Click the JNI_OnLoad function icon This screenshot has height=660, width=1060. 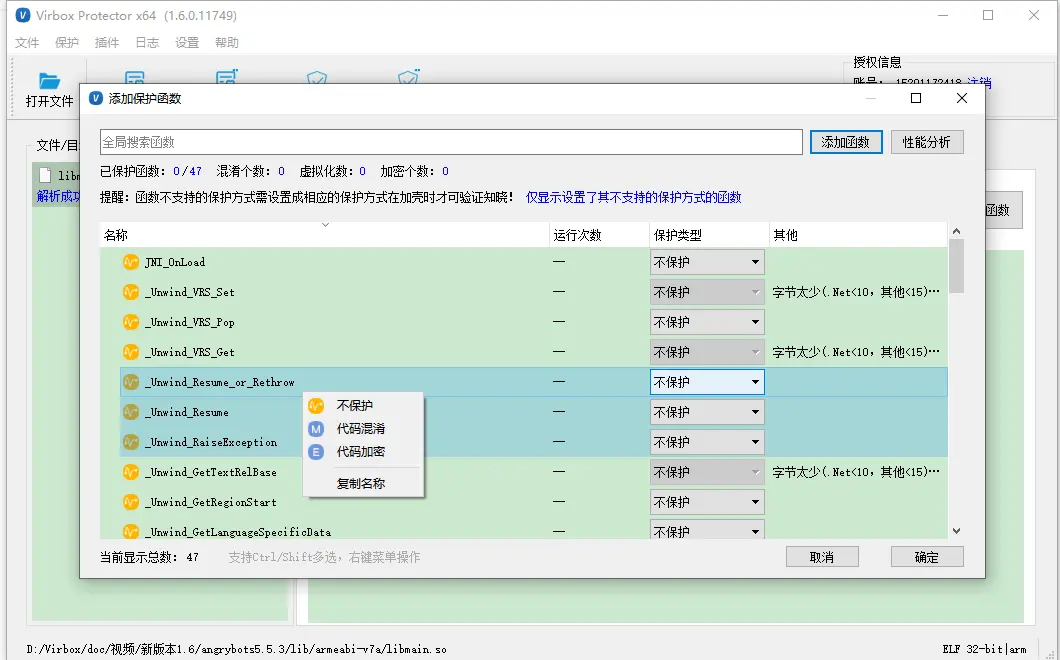click(130, 262)
